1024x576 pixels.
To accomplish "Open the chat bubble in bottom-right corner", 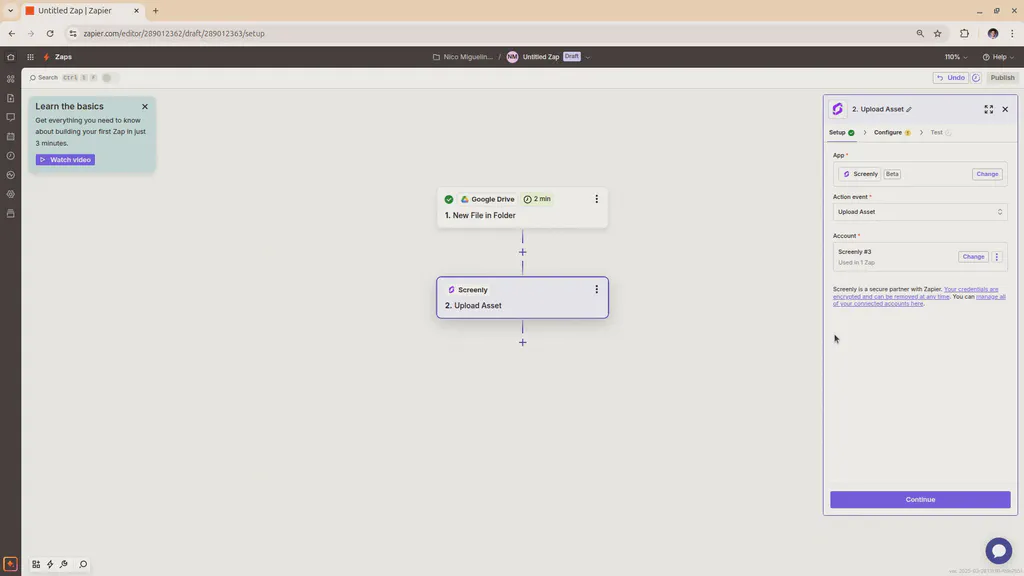I will (999, 550).
